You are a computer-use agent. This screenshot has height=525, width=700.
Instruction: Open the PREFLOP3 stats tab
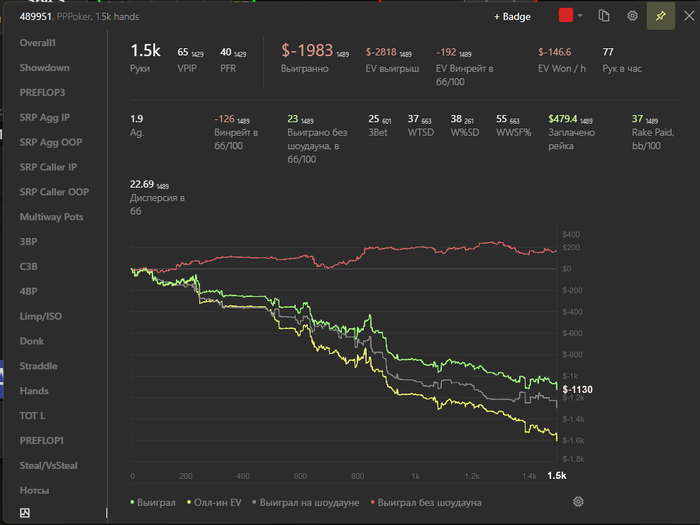click(42, 92)
